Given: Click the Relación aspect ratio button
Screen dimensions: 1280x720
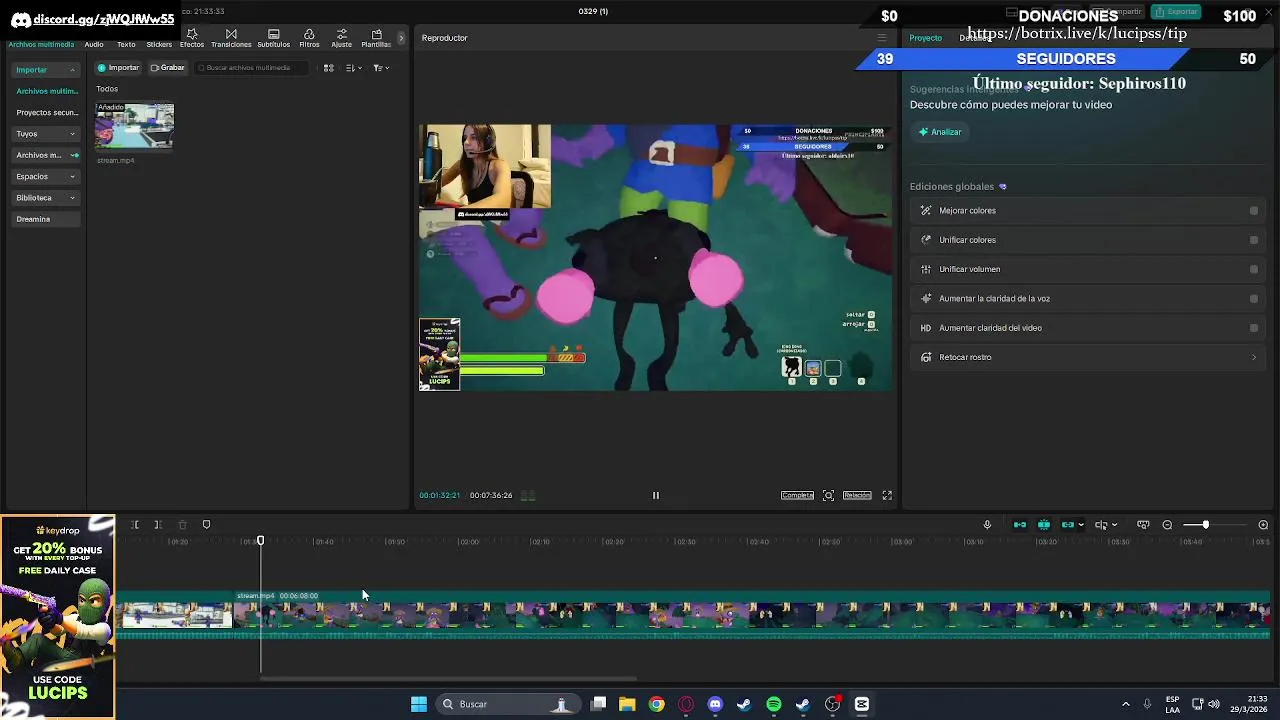Looking at the screenshot, I should (x=857, y=495).
